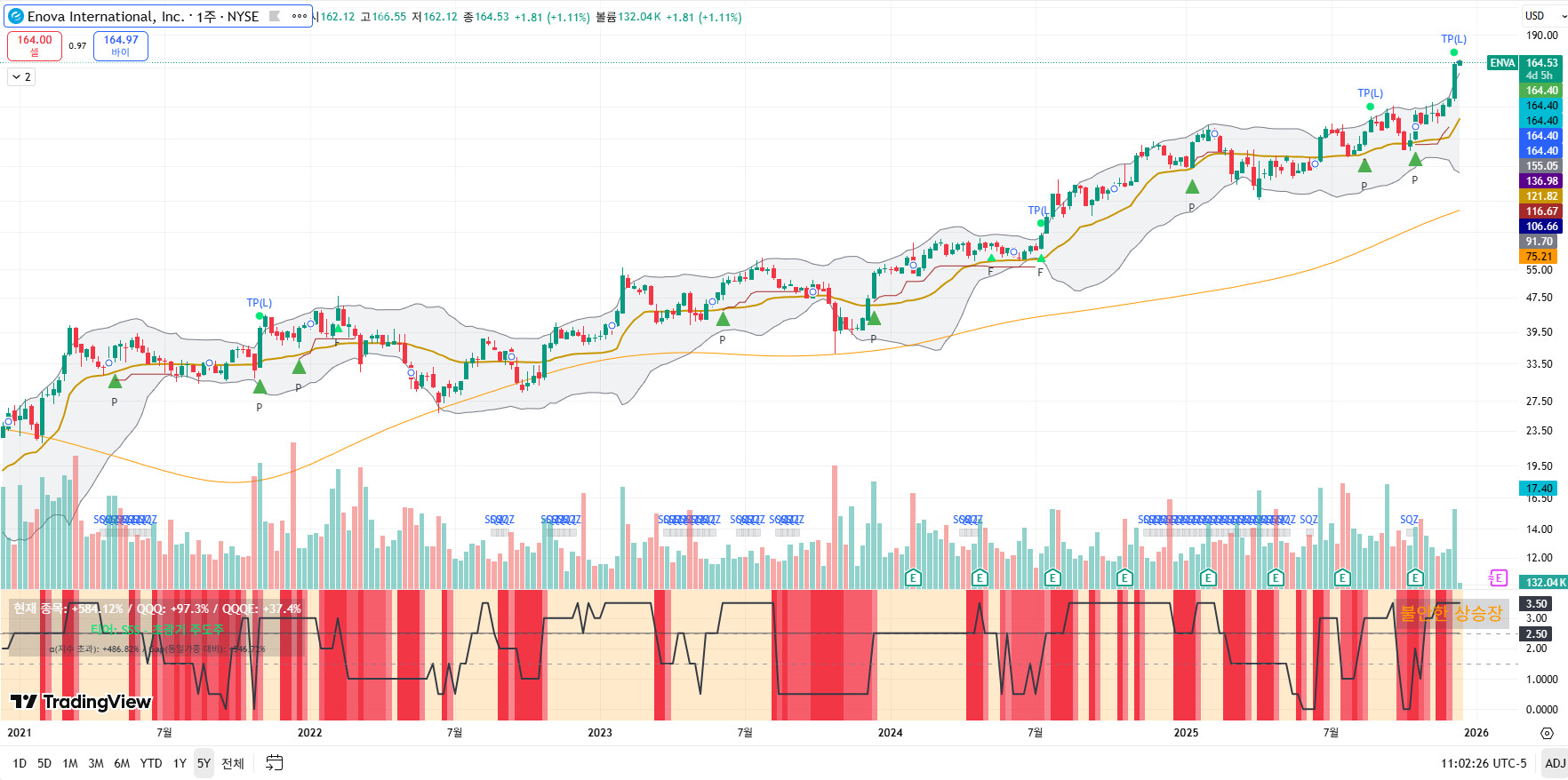
Task: Click the ENVA price label tag
Action: [1502, 63]
